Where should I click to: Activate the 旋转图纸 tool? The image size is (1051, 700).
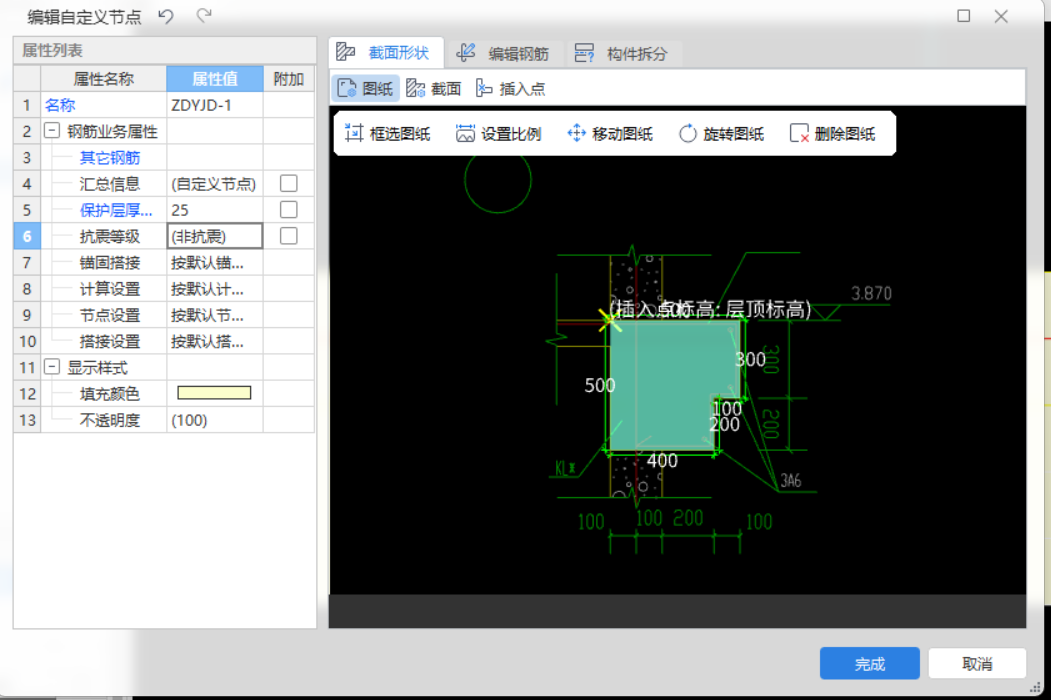pyautogui.click(x=721, y=133)
